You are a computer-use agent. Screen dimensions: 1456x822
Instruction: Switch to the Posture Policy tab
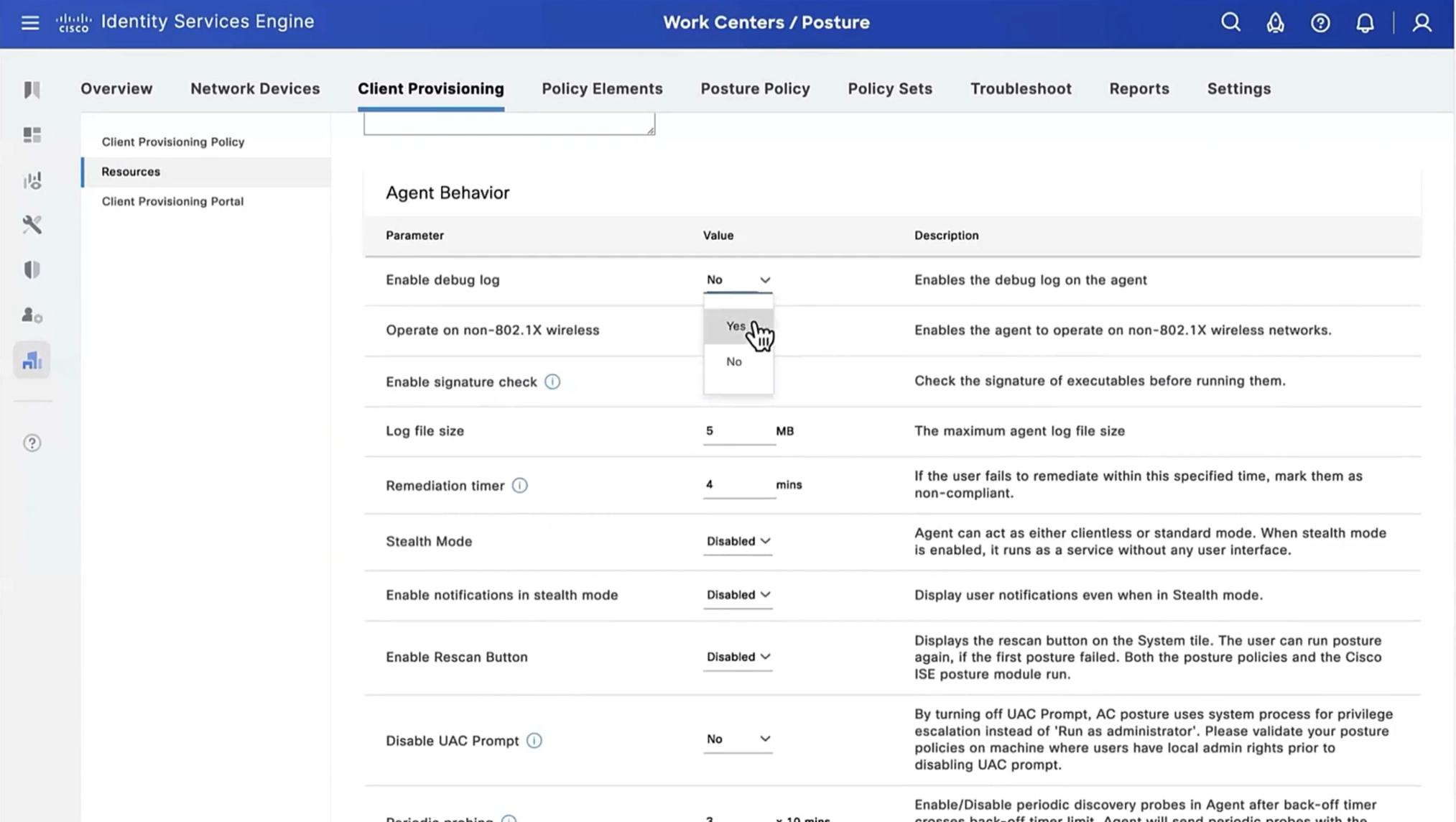(755, 88)
